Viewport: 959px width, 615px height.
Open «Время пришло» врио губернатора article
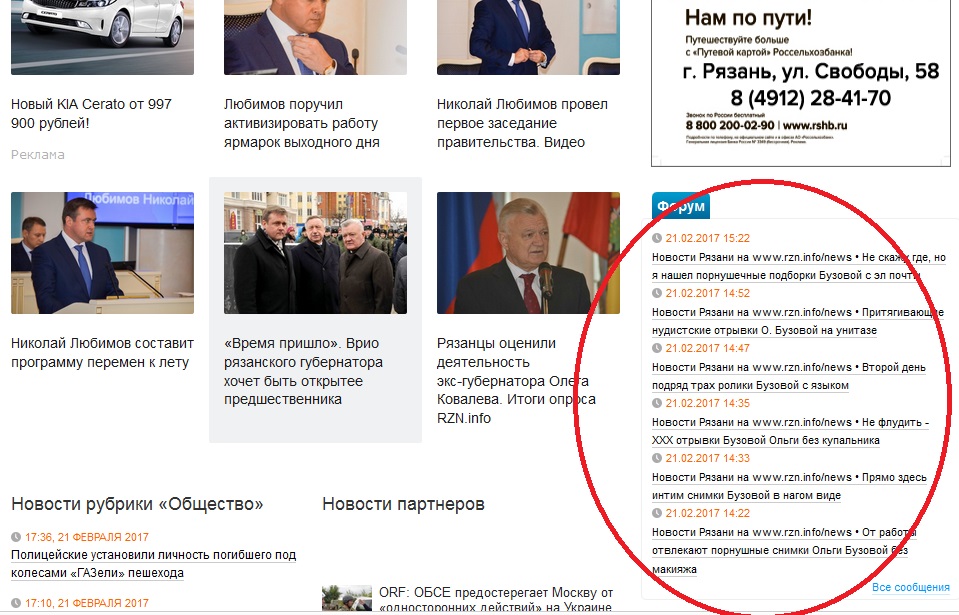pos(303,371)
